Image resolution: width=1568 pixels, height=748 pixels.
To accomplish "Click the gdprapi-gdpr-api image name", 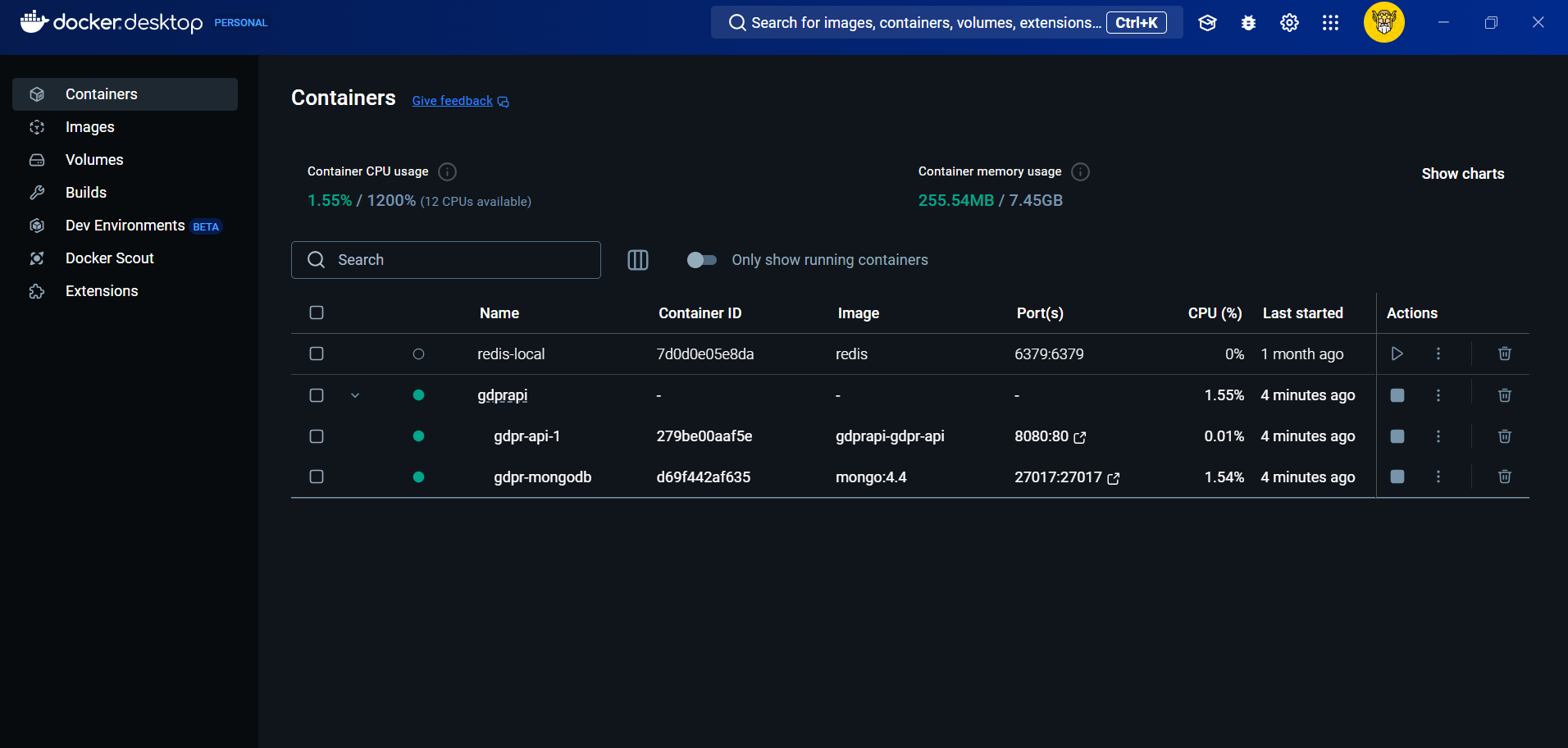I will pos(890,436).
